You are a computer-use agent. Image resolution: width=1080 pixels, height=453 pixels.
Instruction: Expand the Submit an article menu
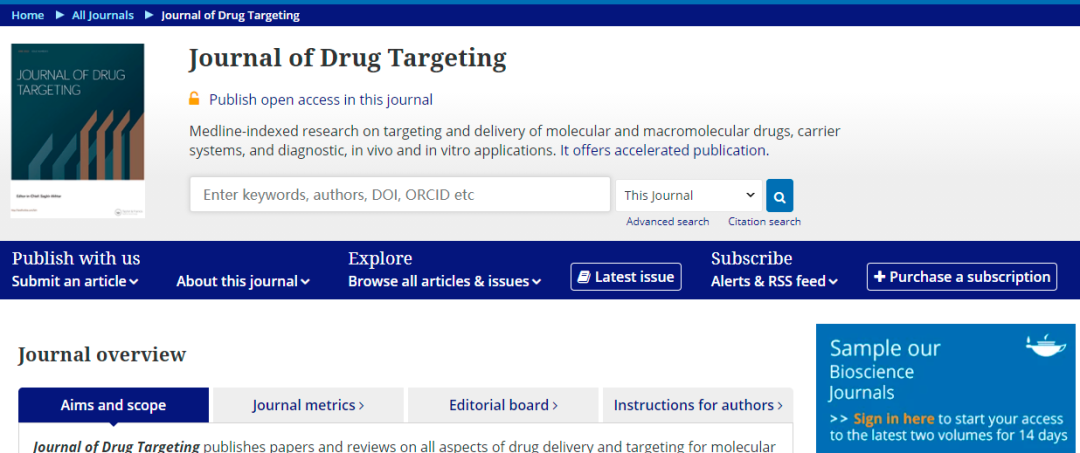[x=75, y=281]
